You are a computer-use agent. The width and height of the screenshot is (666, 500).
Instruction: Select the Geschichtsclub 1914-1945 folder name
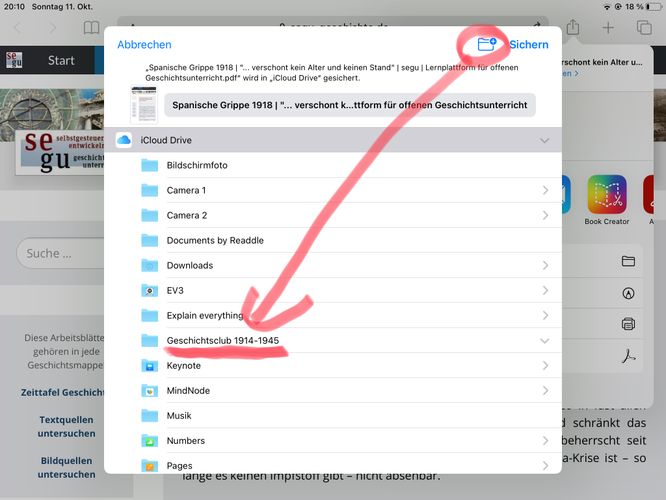pos(223,341)
